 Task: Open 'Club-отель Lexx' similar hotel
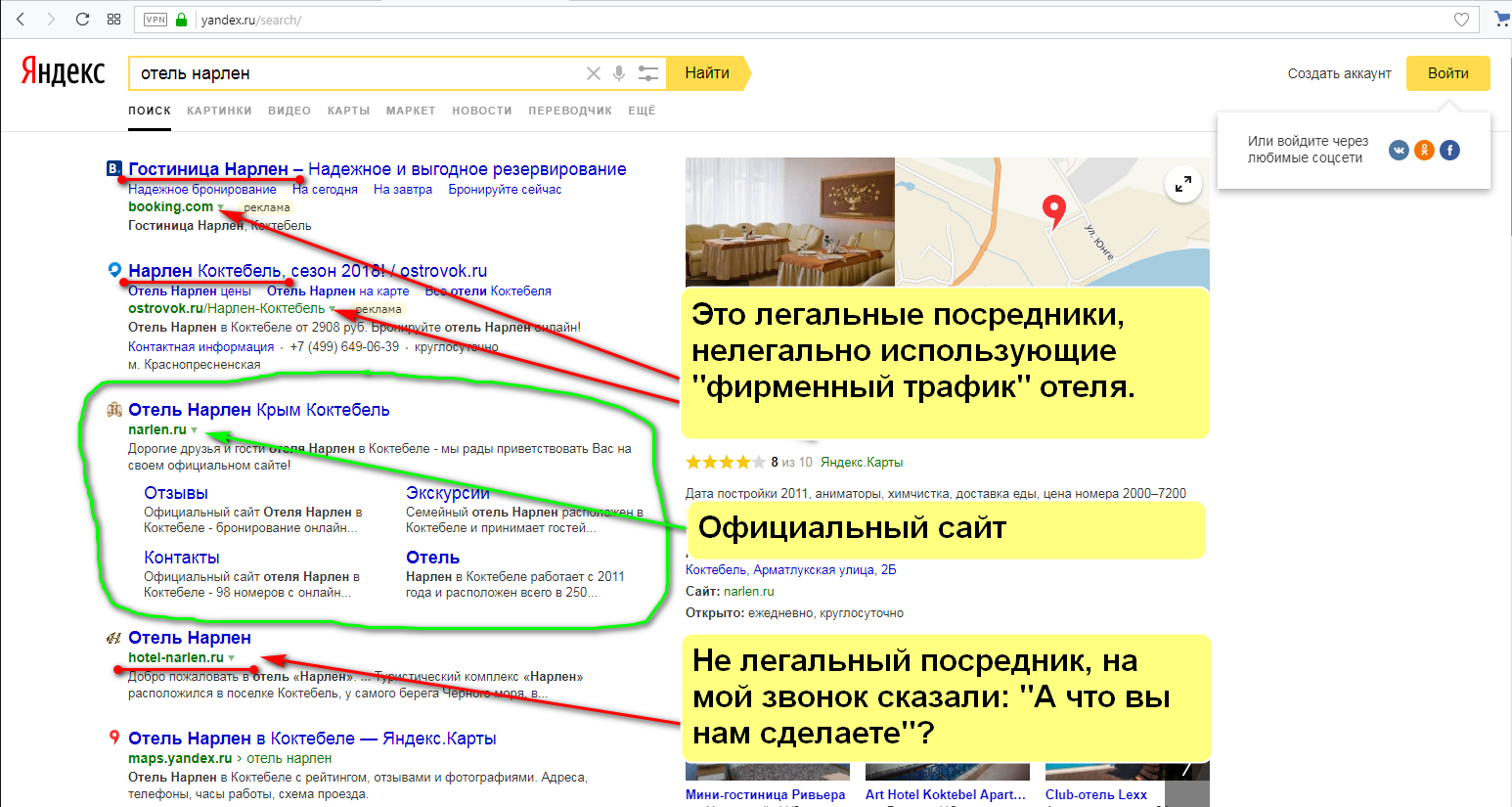[x=1096, y=794]
